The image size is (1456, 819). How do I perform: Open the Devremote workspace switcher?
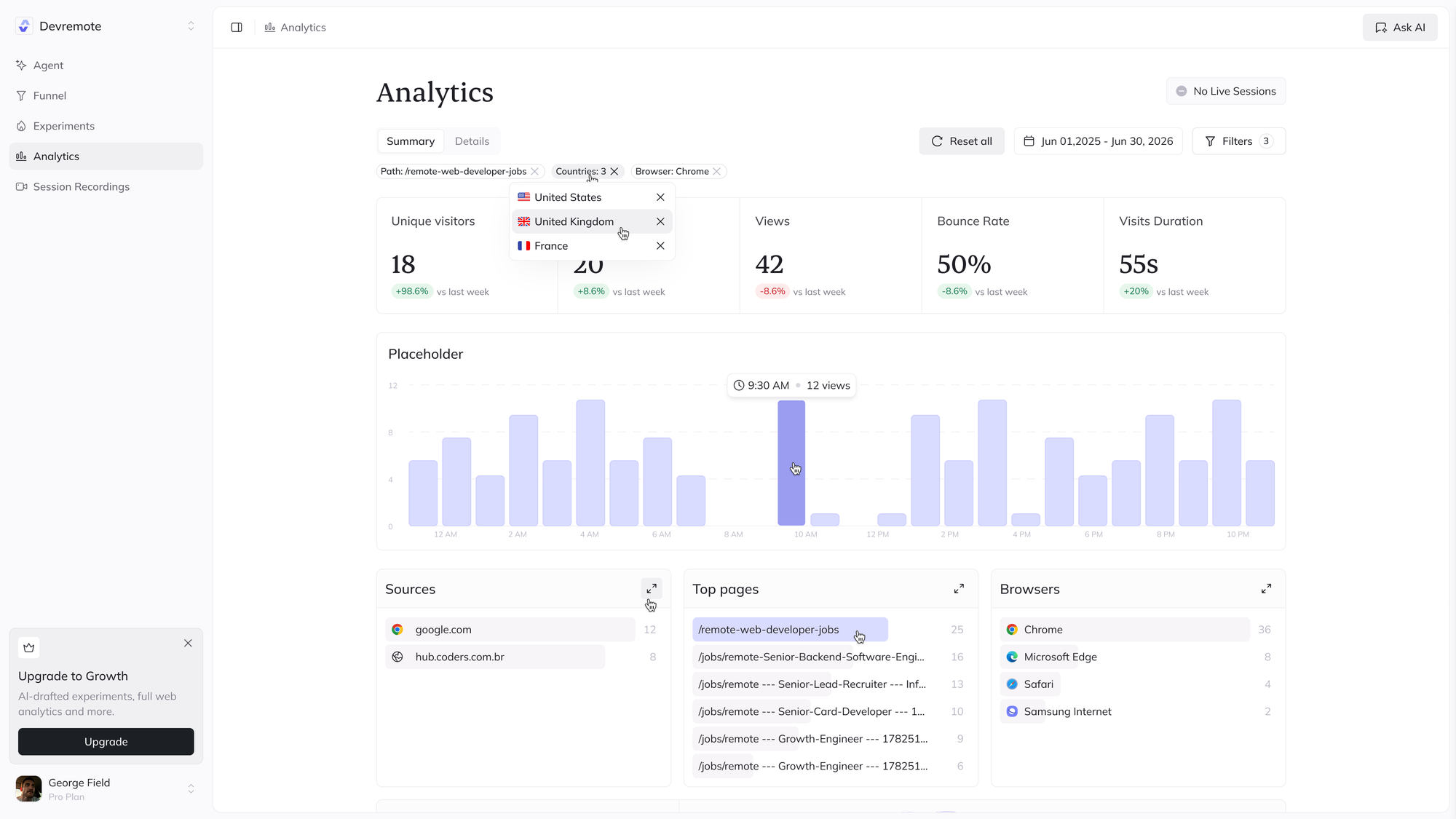pos(106,26)
